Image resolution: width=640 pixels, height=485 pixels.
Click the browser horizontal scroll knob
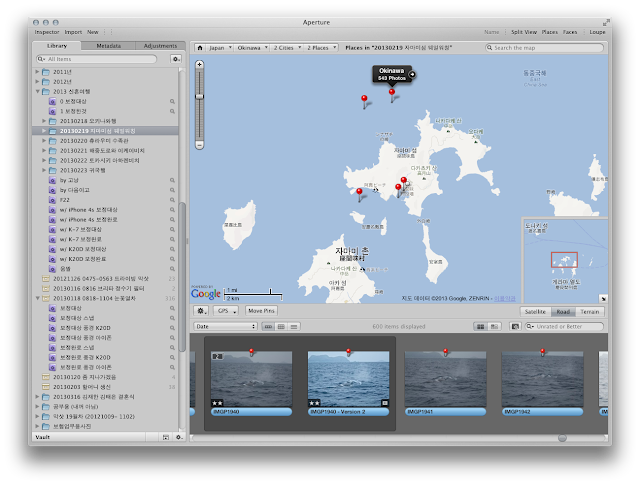coord(562,438)
